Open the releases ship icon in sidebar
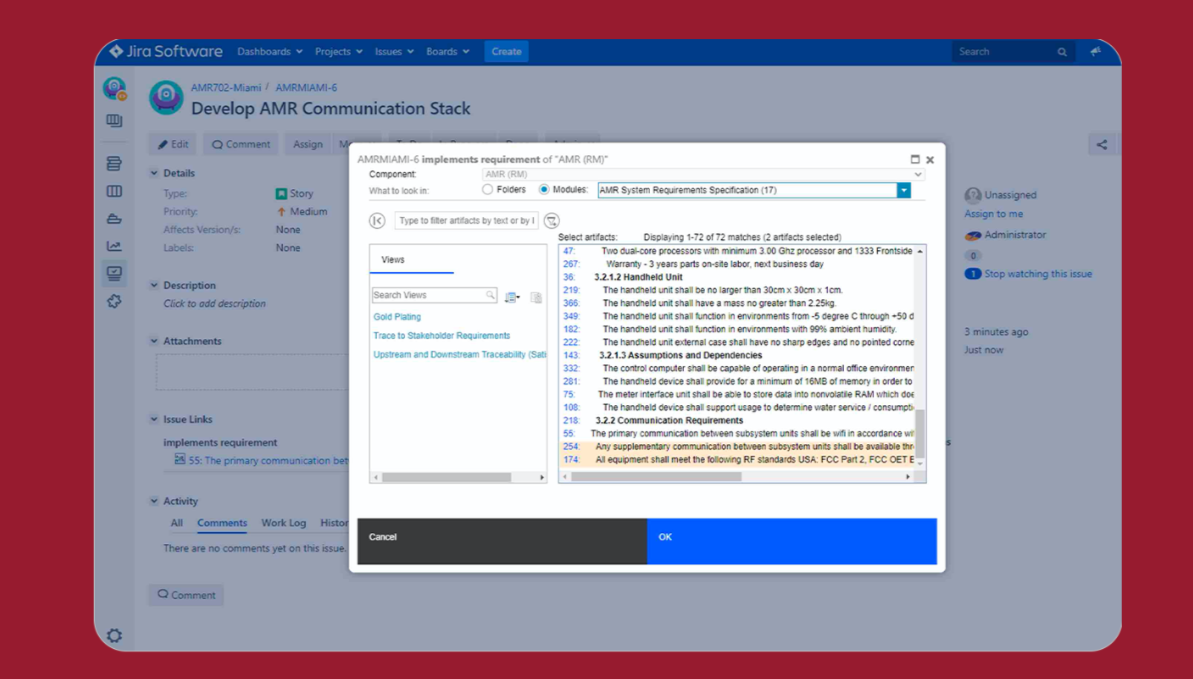Image resolution: width=1193 pixels, height=679 pixels. [114, 219]
